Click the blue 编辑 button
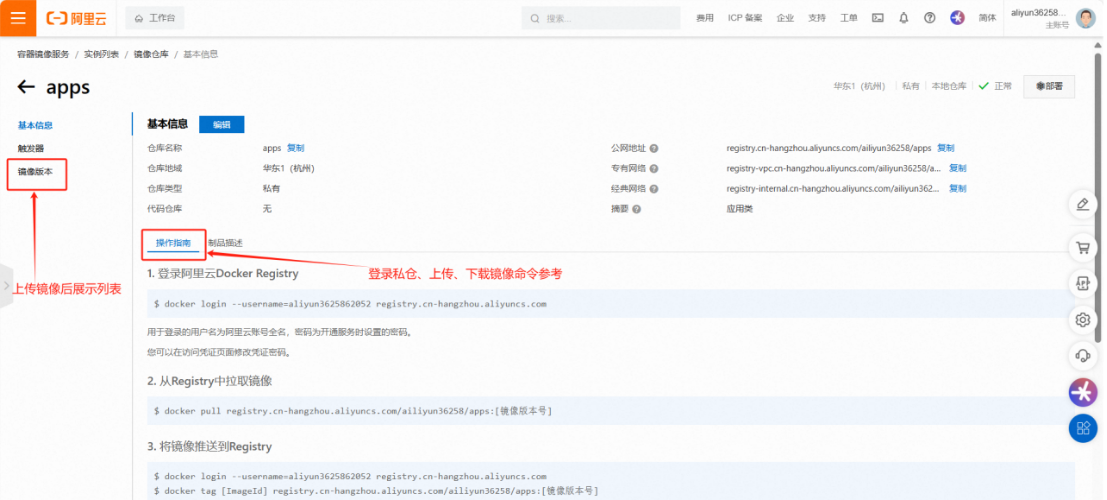This screenshot has width=1107, height=500. coord(222,124)
